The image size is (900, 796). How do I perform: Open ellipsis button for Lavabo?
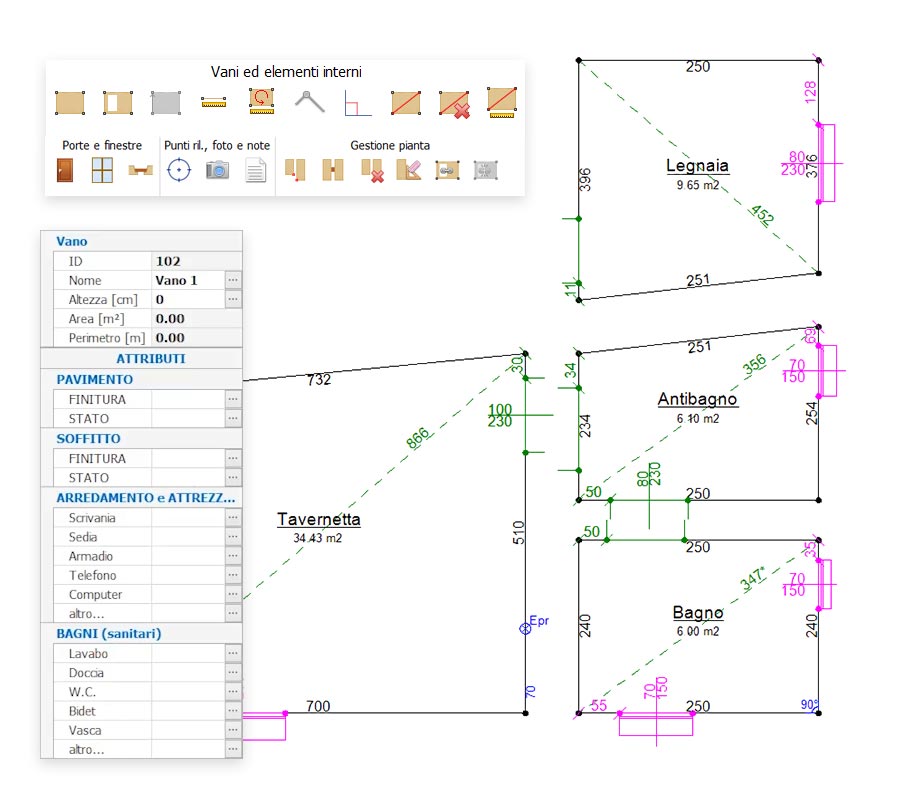[x=232, y=653]
